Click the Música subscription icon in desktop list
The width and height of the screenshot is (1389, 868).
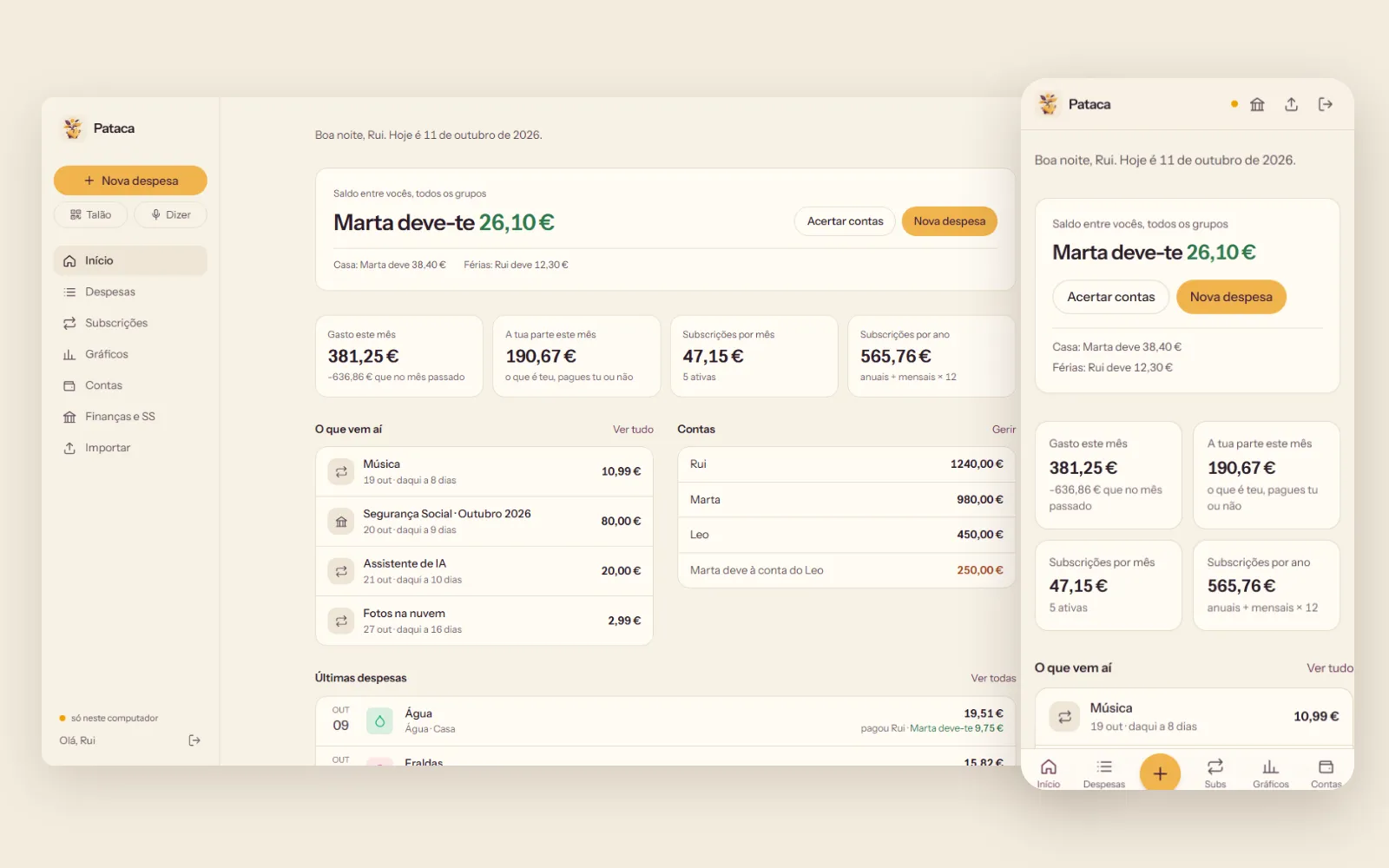click(x=341, y=471)
